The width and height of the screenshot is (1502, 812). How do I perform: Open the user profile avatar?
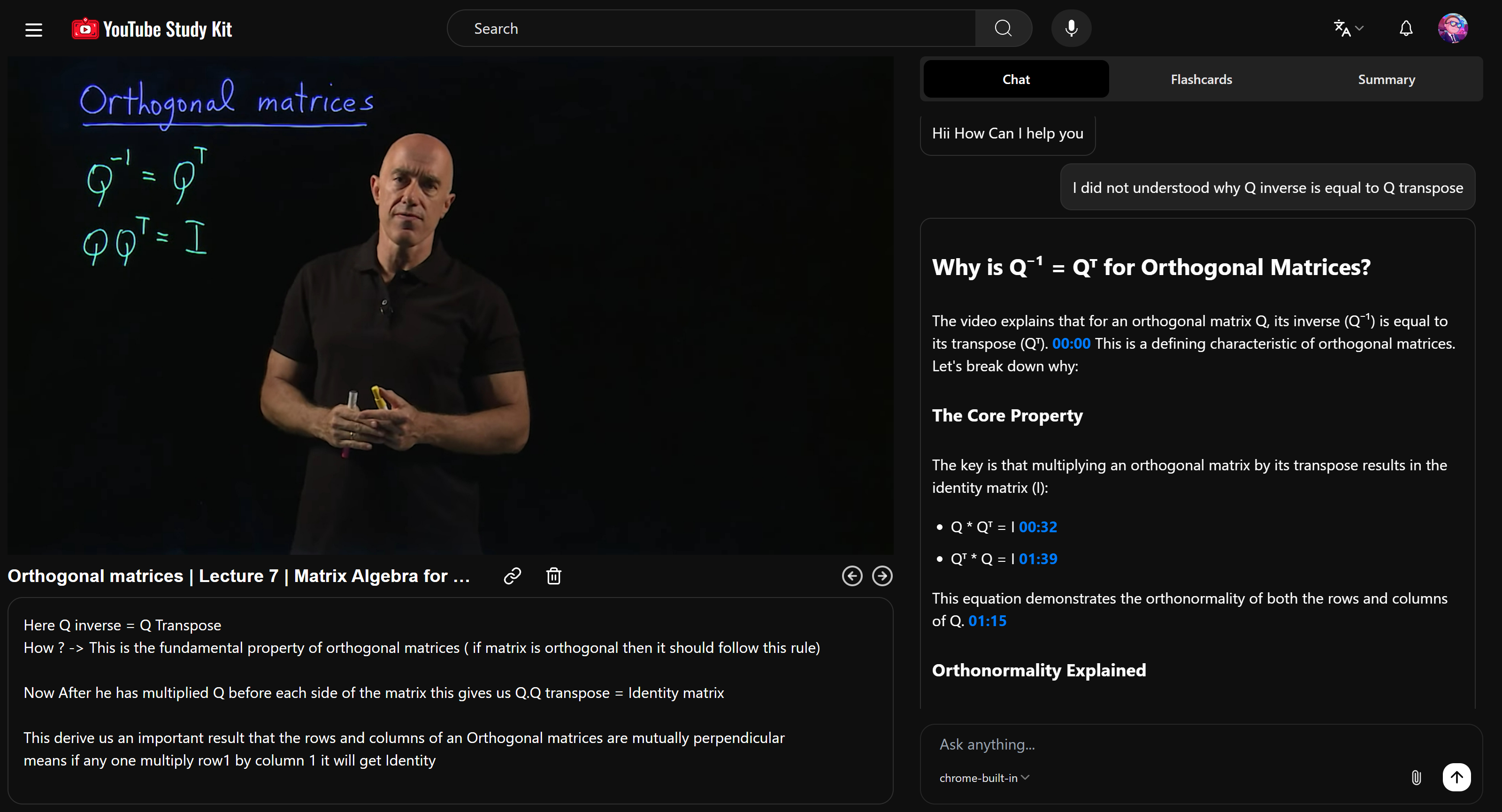tap(1452, 29)
